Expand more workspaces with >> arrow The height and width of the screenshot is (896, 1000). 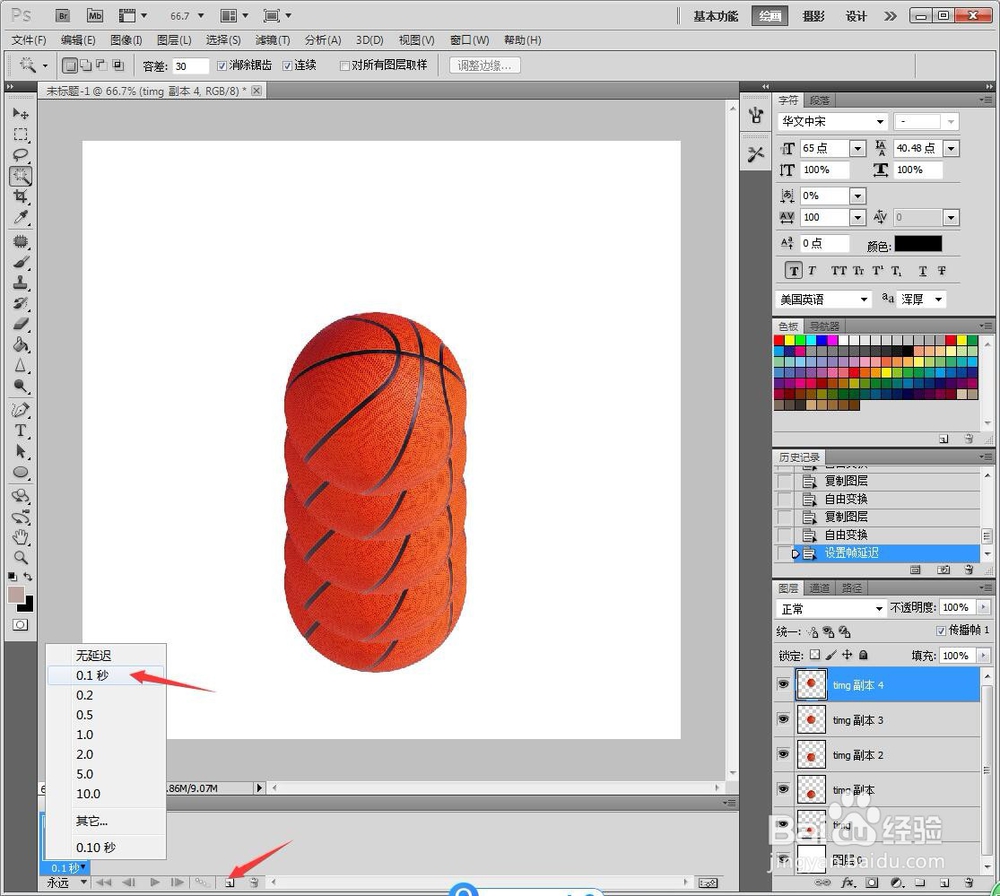890,16
